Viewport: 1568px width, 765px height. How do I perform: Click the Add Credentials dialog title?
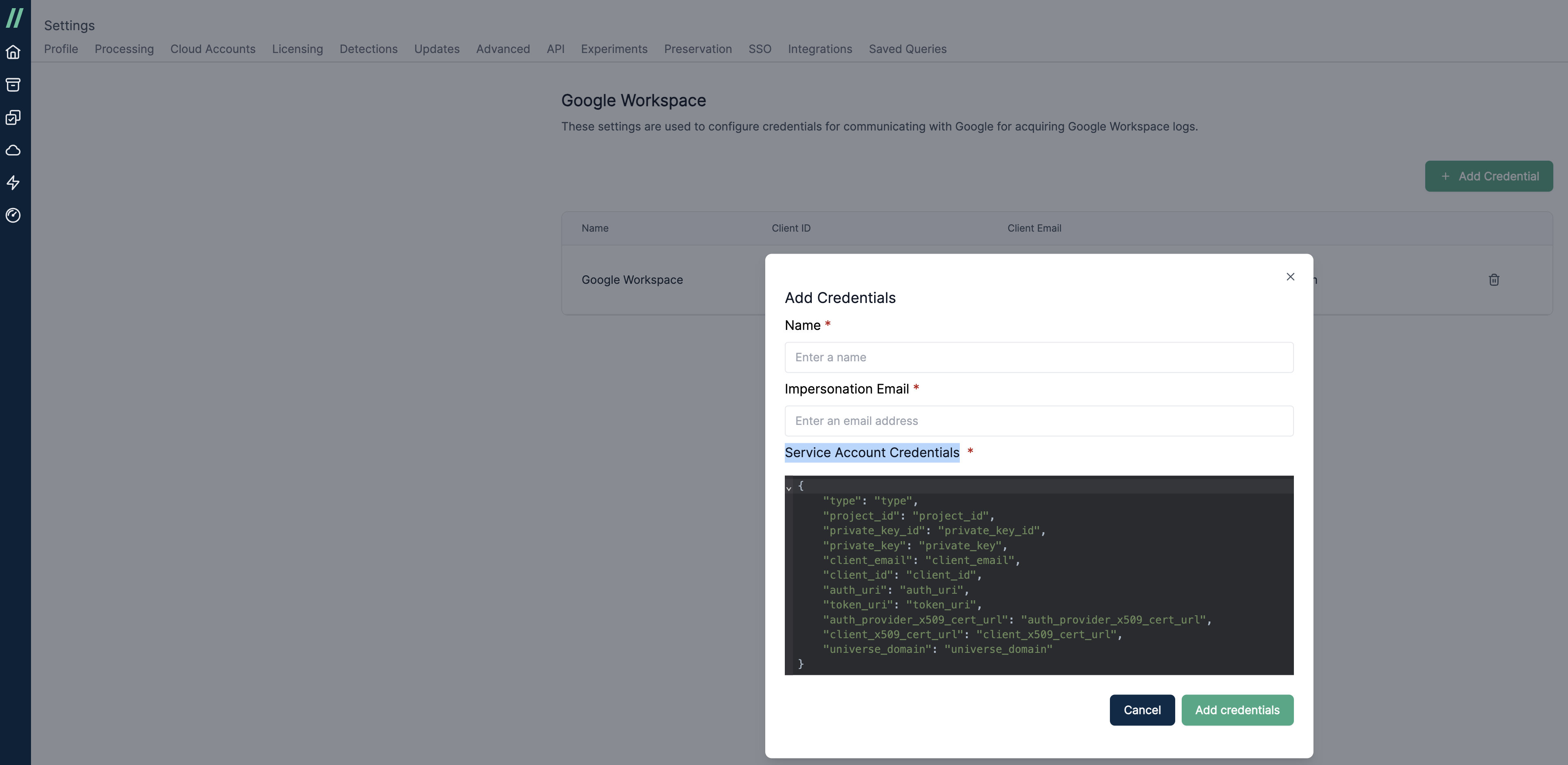coord(840,298)
